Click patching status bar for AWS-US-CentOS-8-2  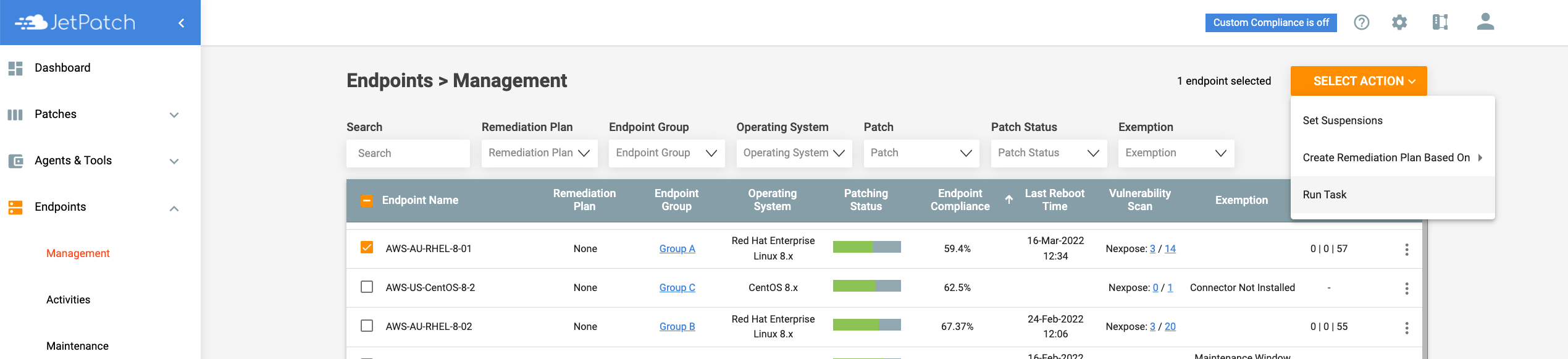pyautogui.click(x=866, y=286)
